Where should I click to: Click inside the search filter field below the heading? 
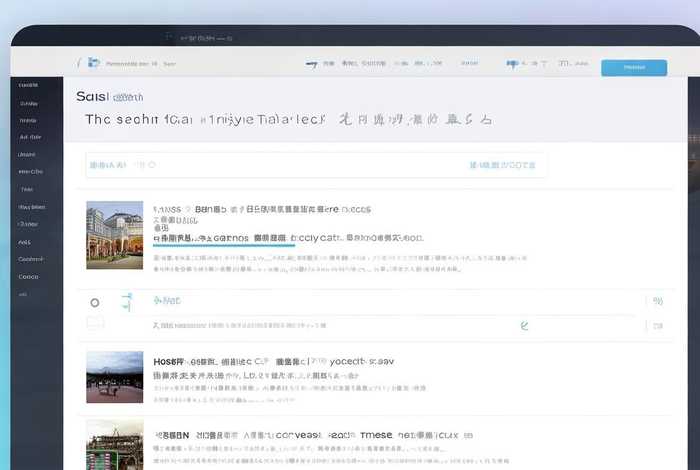316,165
